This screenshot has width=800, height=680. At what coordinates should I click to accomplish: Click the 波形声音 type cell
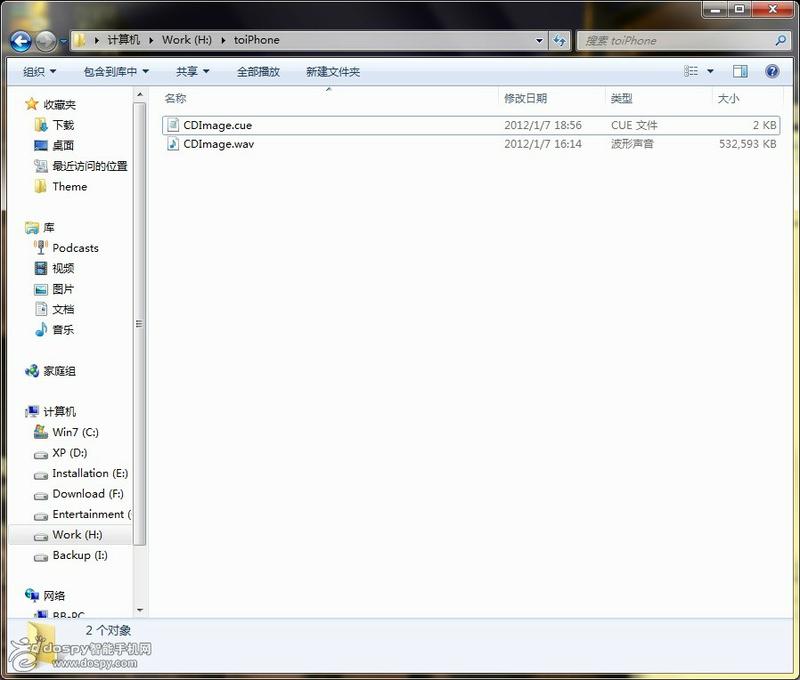click(632, 144)
